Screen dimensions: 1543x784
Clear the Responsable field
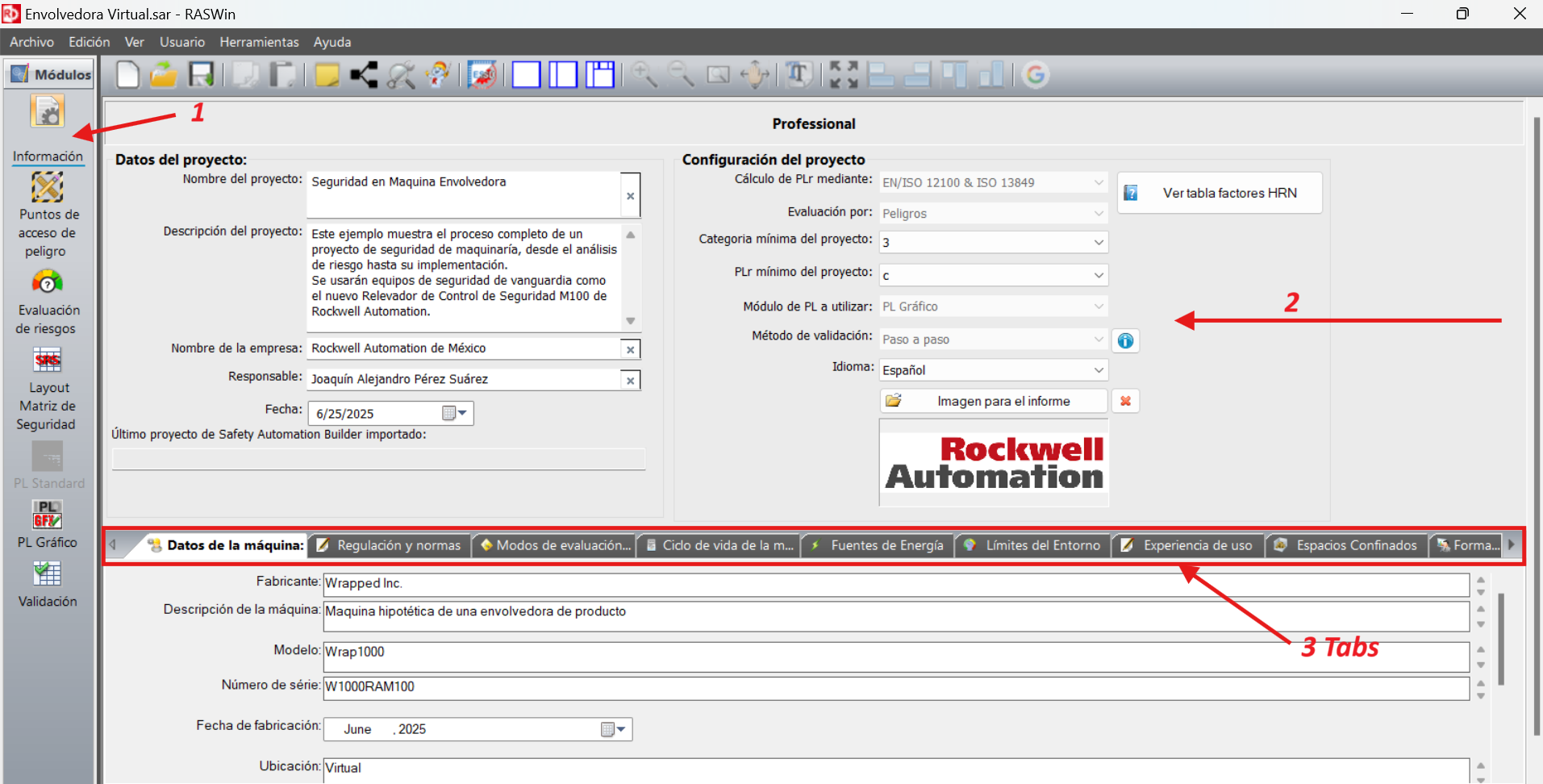point(631,381)
